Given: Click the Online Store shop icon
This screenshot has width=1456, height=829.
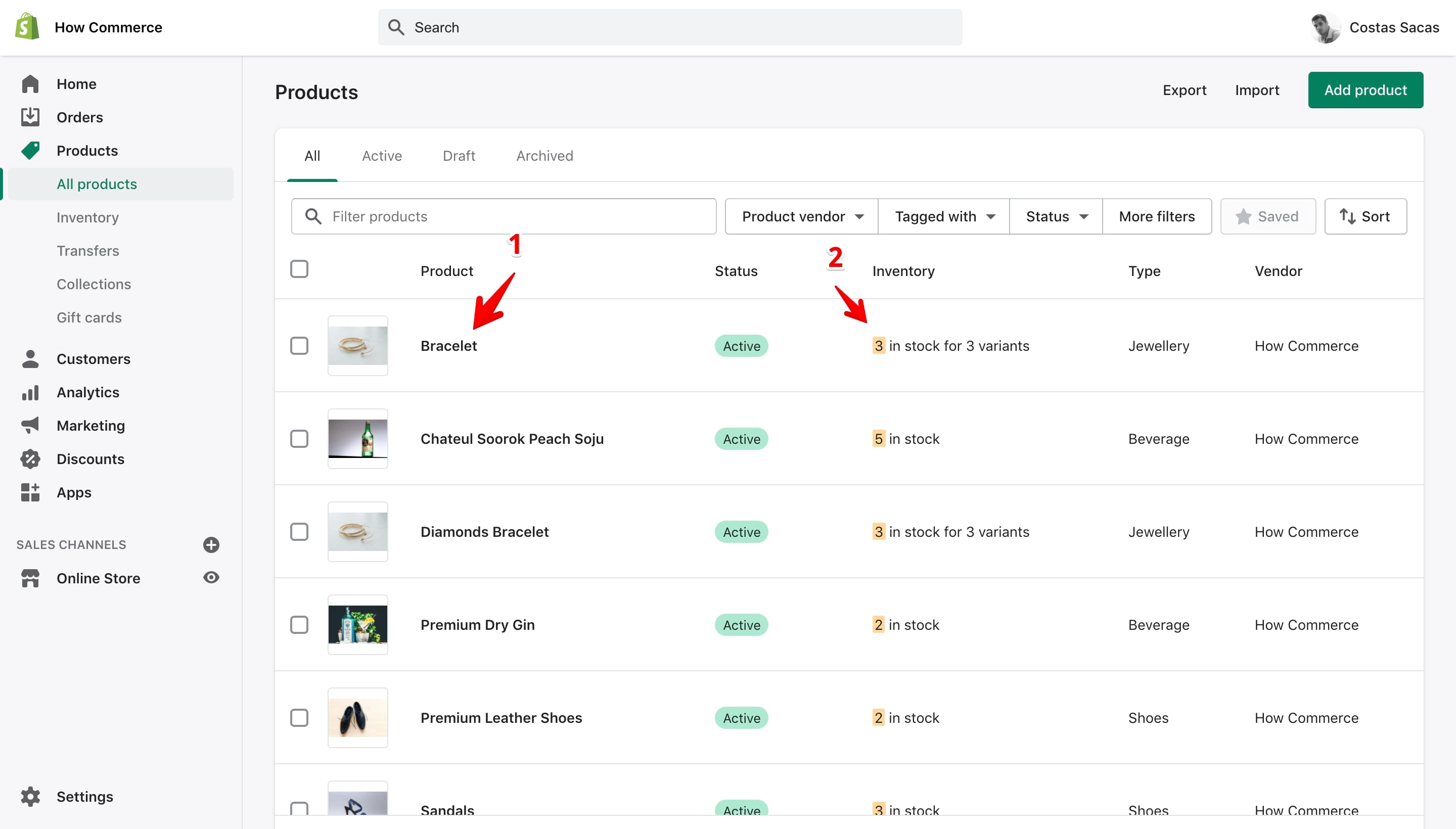Looking at the screenshot, I should pos(30,578).
